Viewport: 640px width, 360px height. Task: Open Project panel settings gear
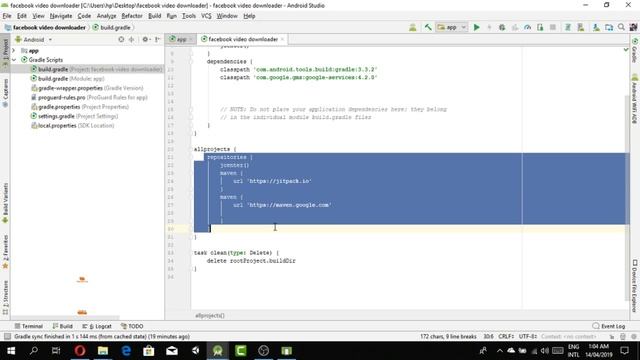[x=146, y=40]
